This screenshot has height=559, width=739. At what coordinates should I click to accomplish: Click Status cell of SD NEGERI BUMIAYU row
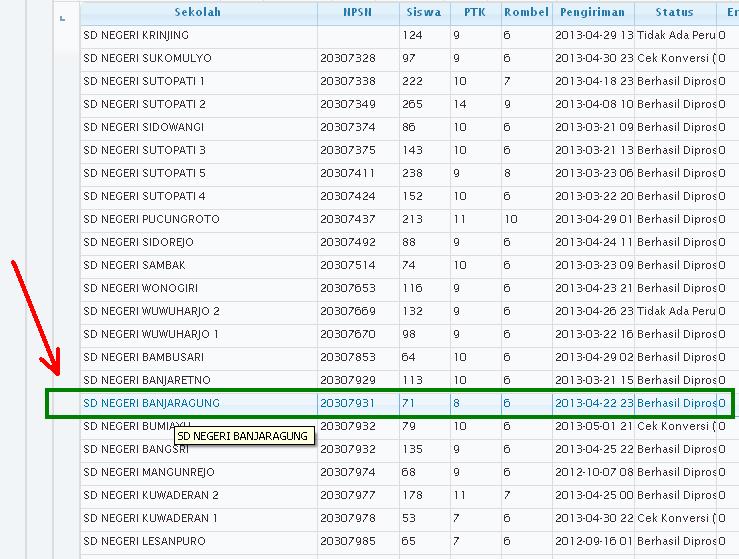(676, 427)
